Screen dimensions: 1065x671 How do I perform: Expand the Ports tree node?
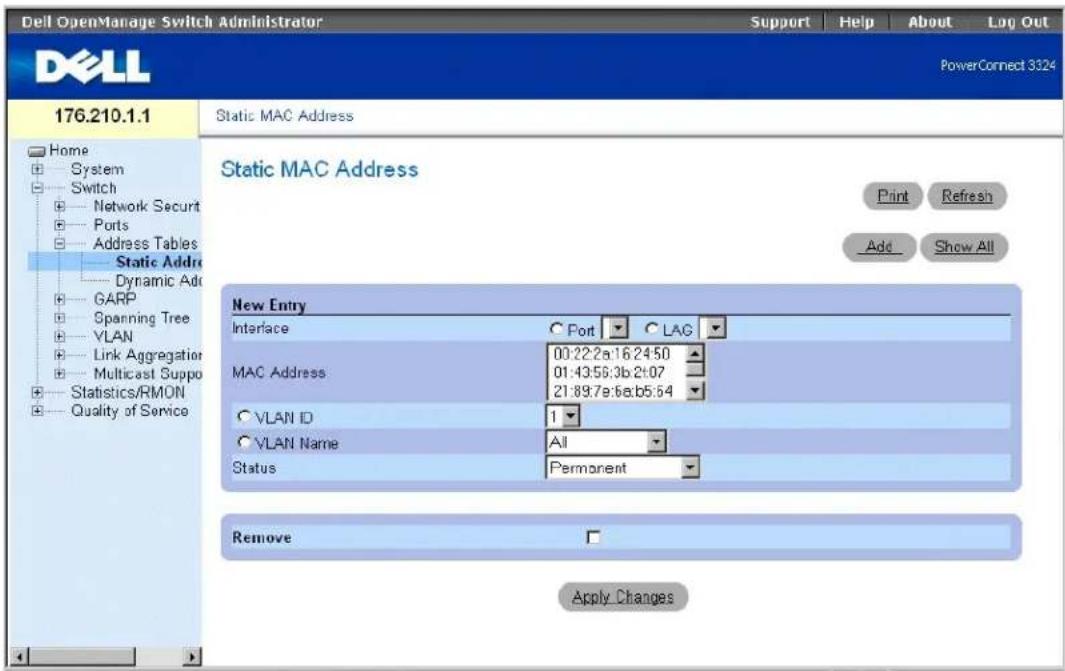[60, 225]
